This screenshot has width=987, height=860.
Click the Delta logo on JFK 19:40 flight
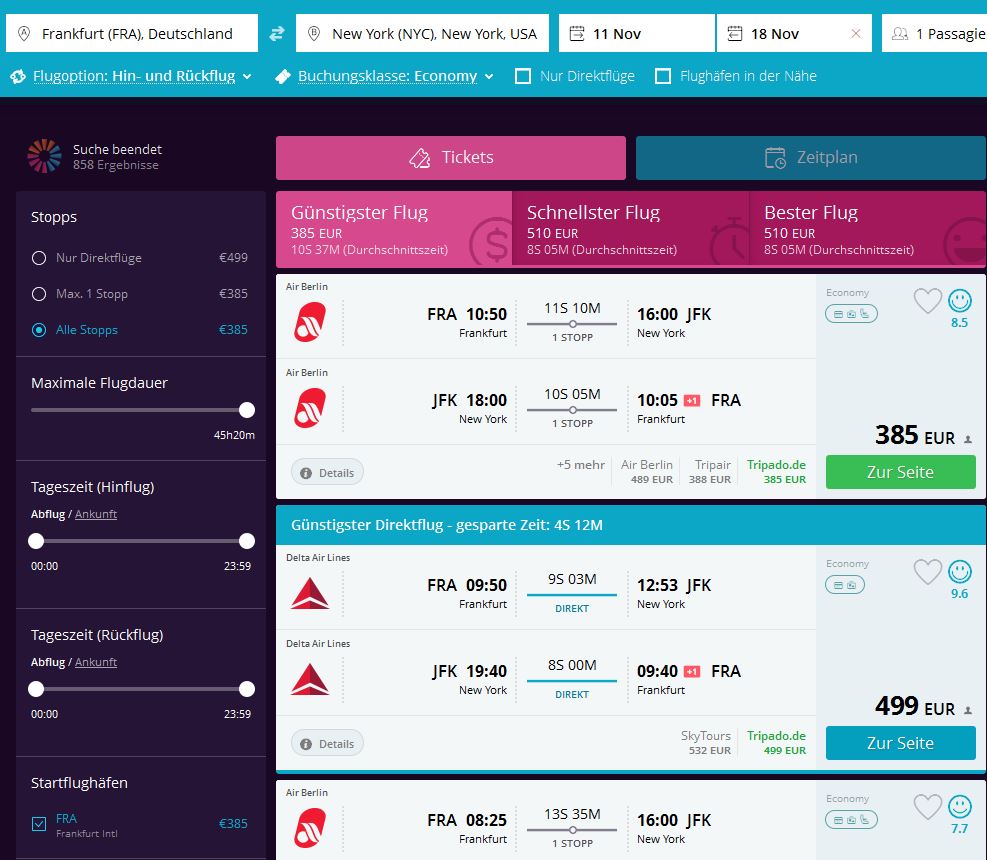(310, 679)
